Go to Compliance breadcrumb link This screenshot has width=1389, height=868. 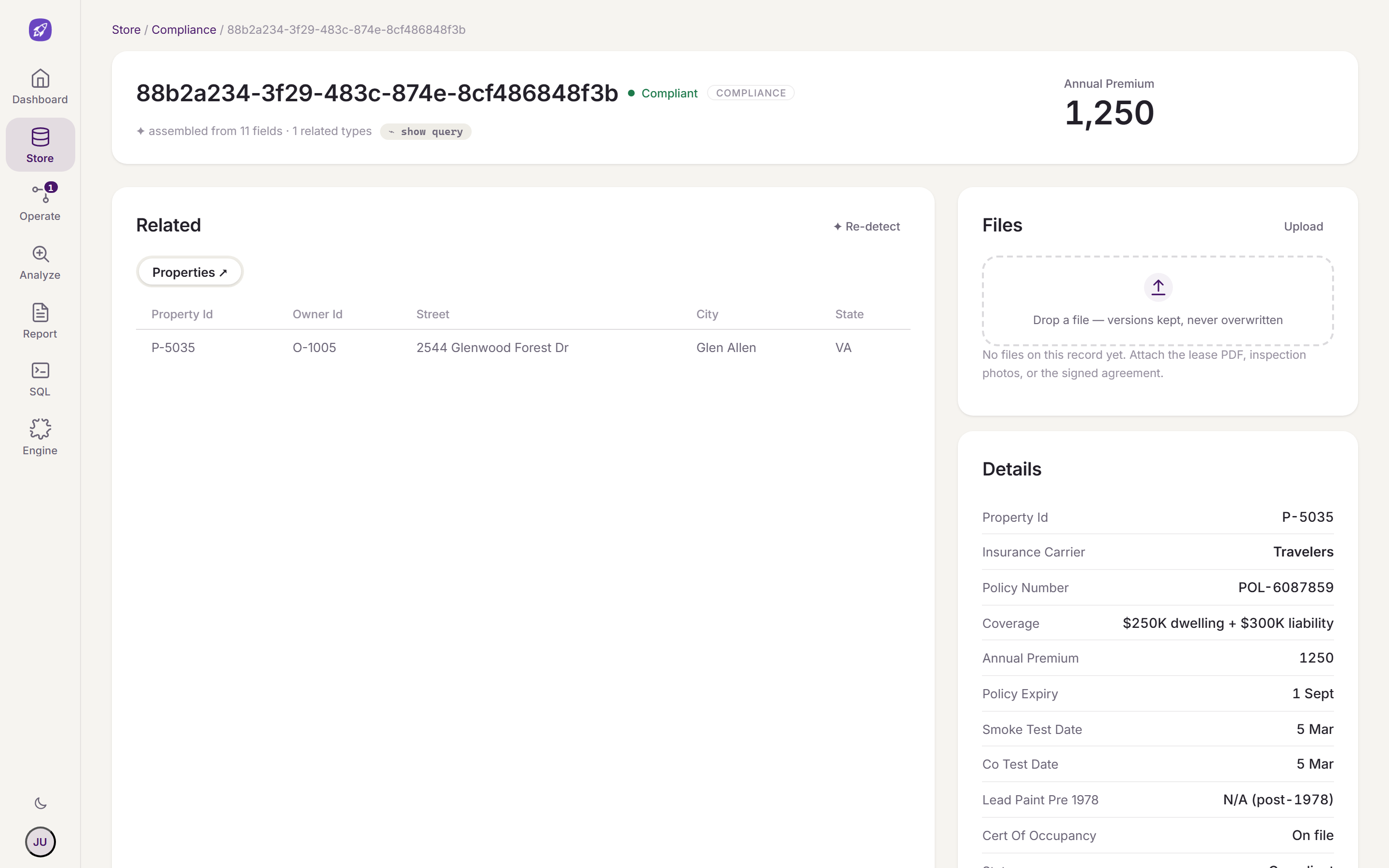184,30
